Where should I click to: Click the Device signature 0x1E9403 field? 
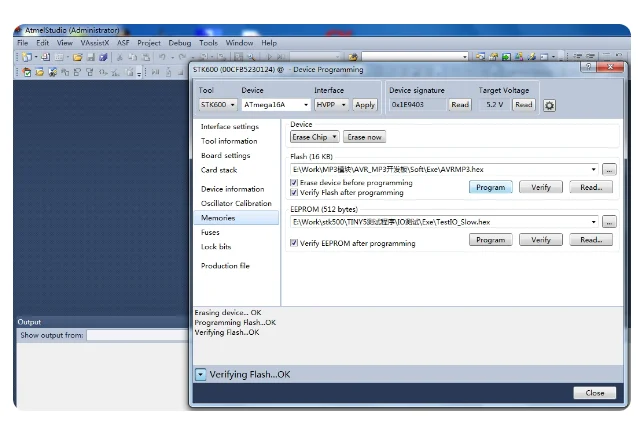pos(417,105)
